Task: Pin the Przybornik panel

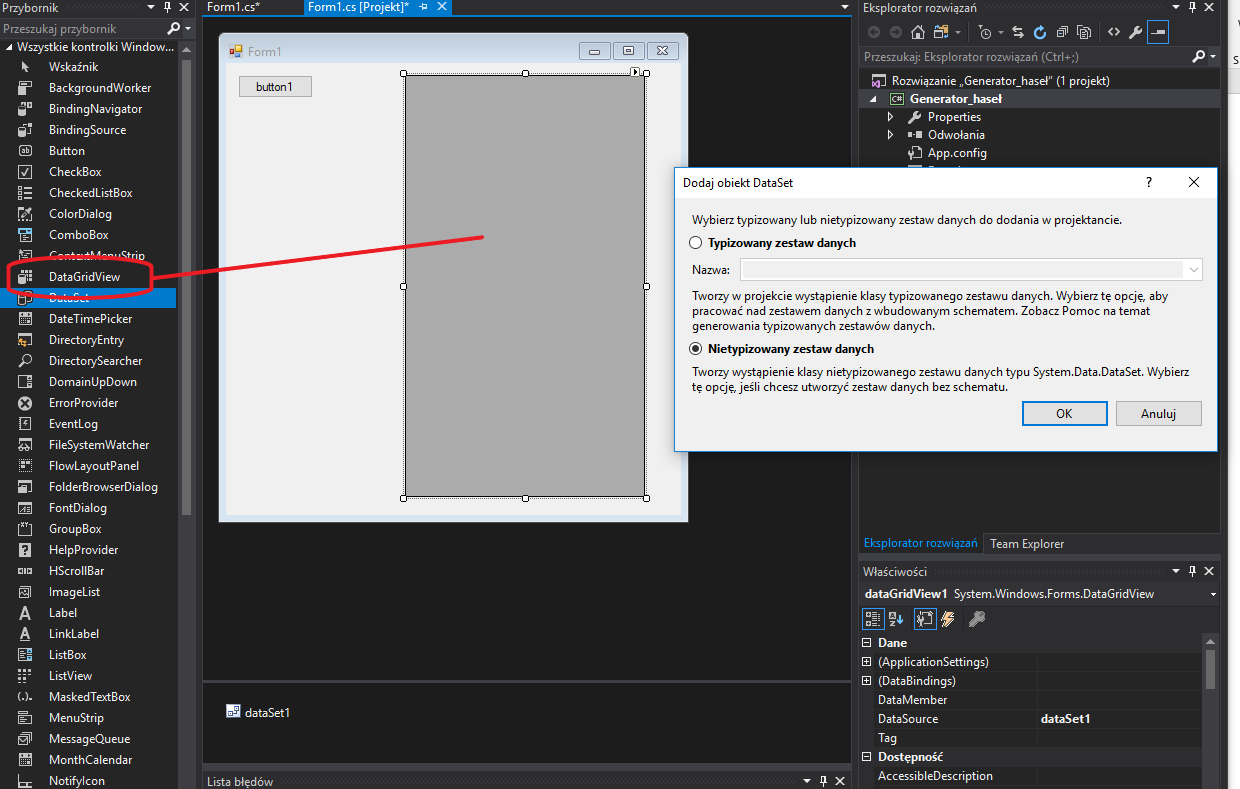Action: [x=167, y=7]
